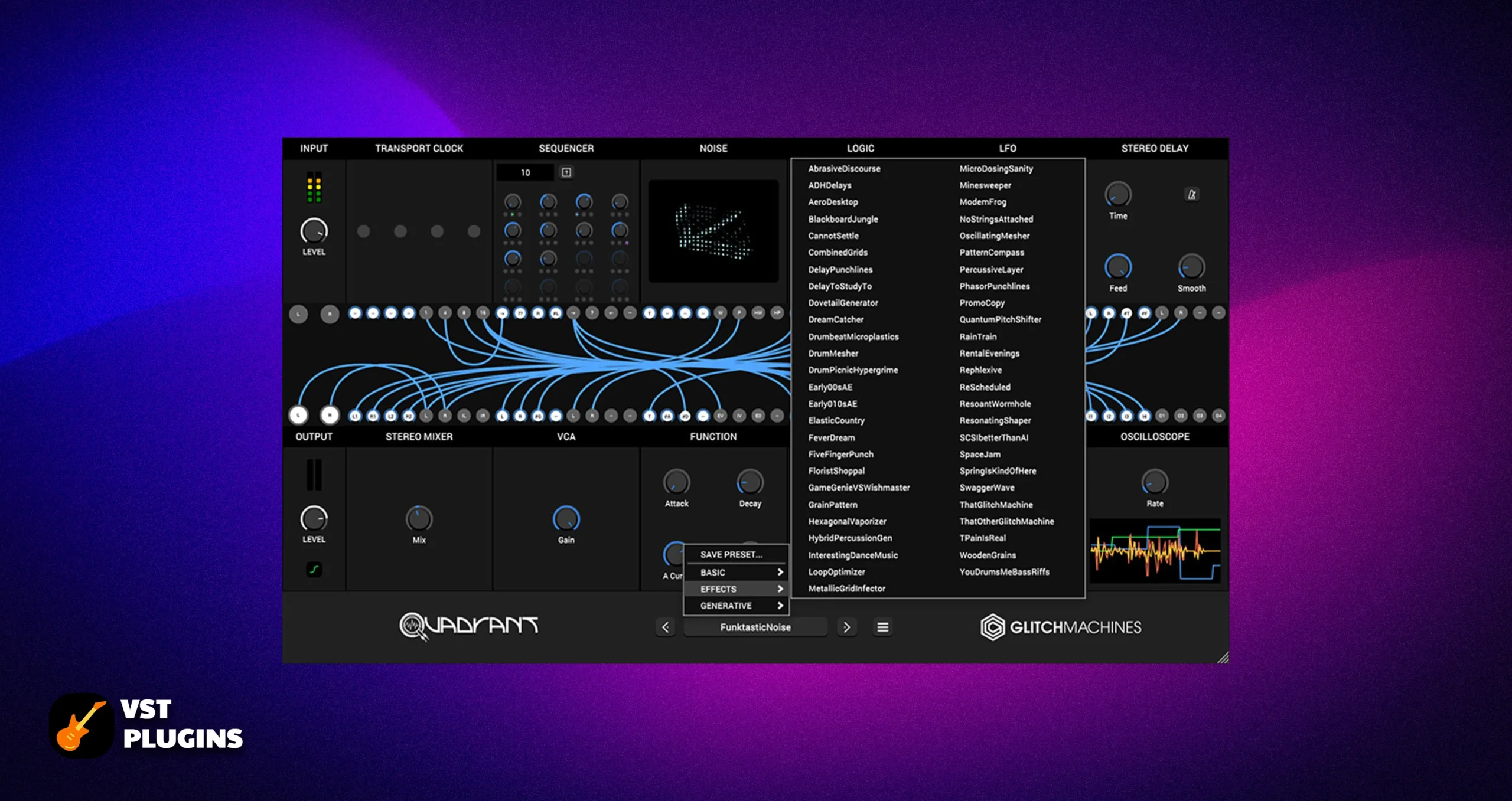Click the Stereo Delay Feed knob
The height and width of the screenshot is (801, 1512).
pyautogui.click(x=1118, y=267)
